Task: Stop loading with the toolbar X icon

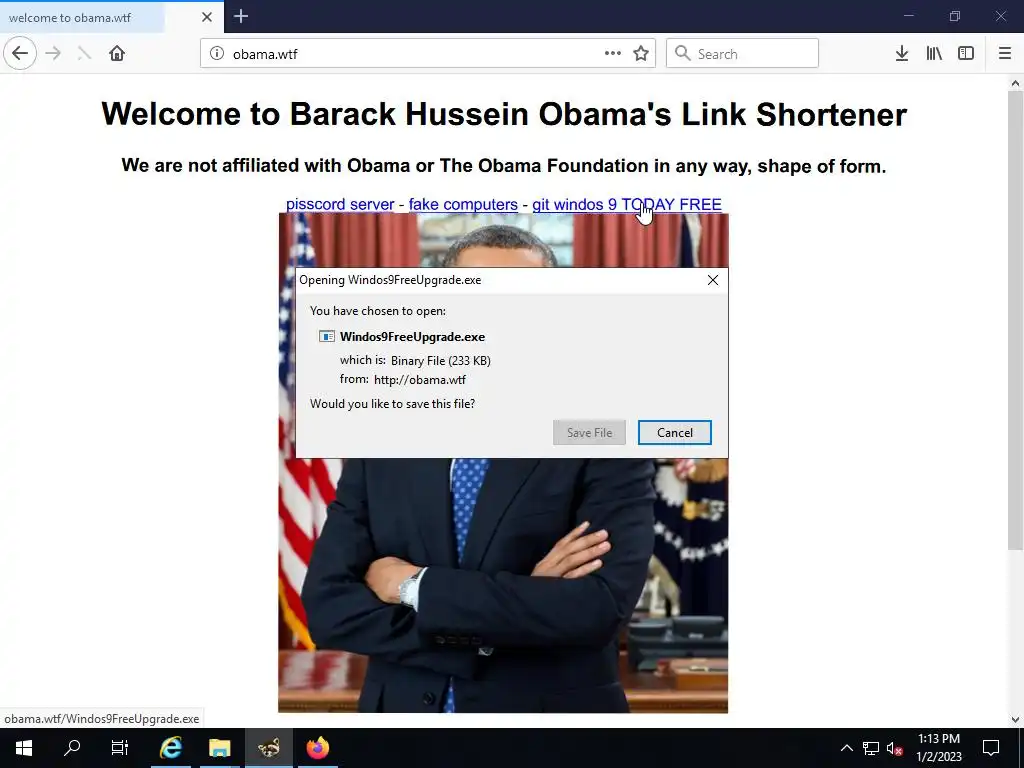Action: [84, 54]
